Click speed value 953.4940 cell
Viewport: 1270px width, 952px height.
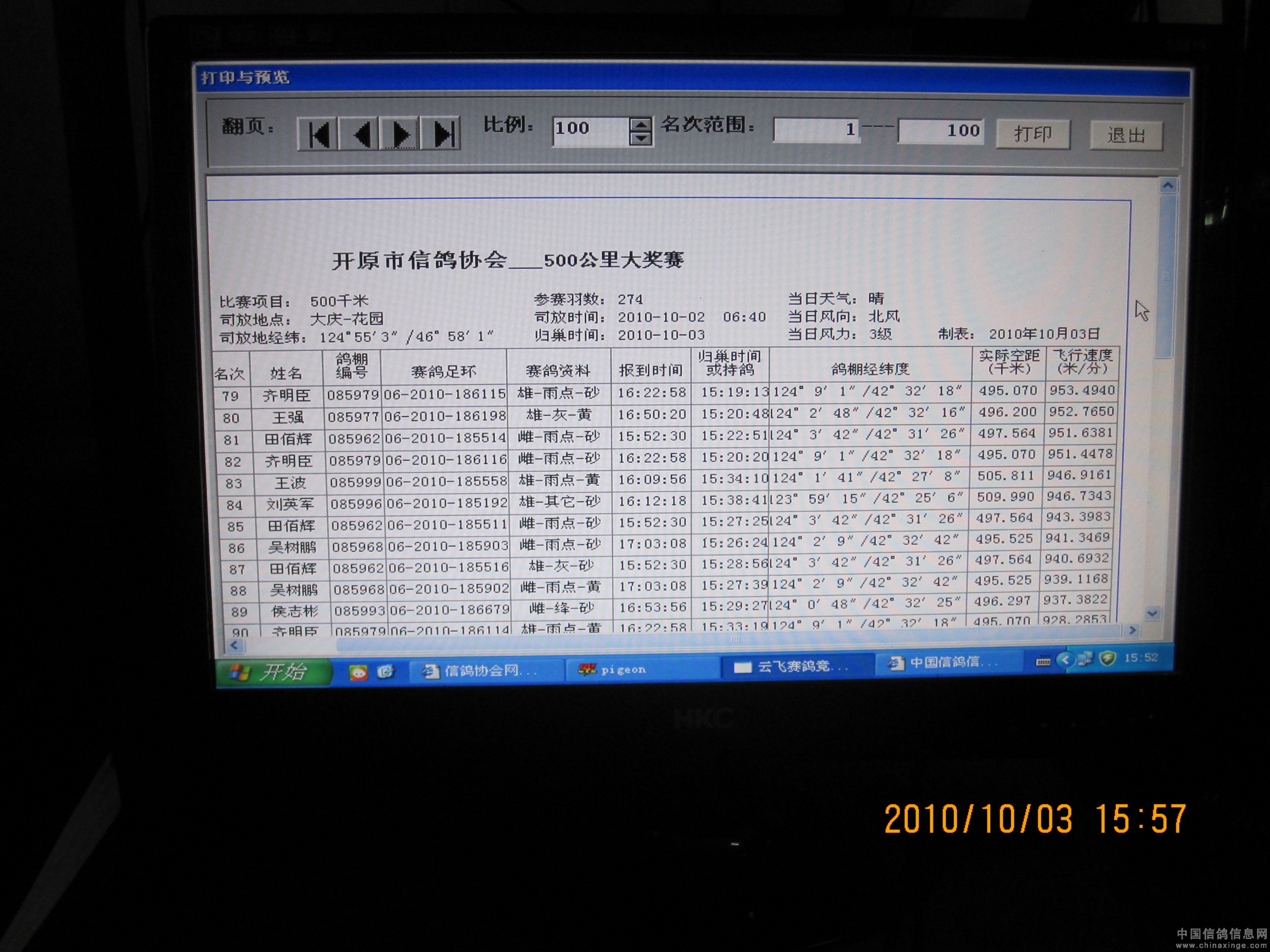(x=1082, y=390)
